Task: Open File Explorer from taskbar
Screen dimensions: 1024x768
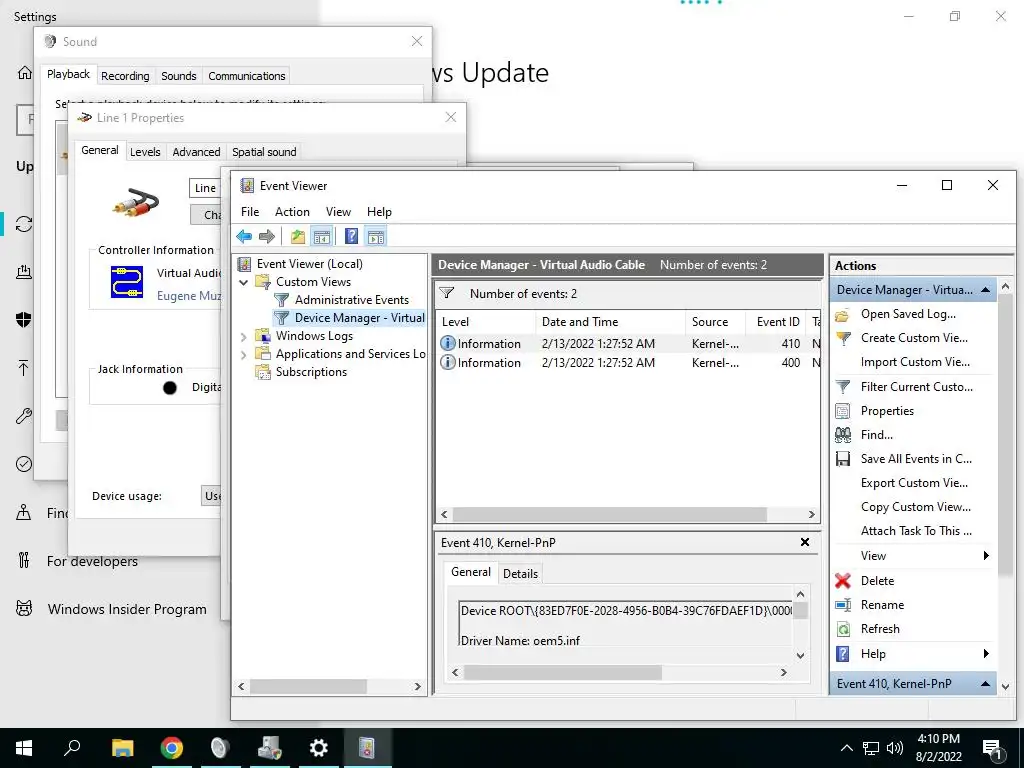Action: point(122,748)
